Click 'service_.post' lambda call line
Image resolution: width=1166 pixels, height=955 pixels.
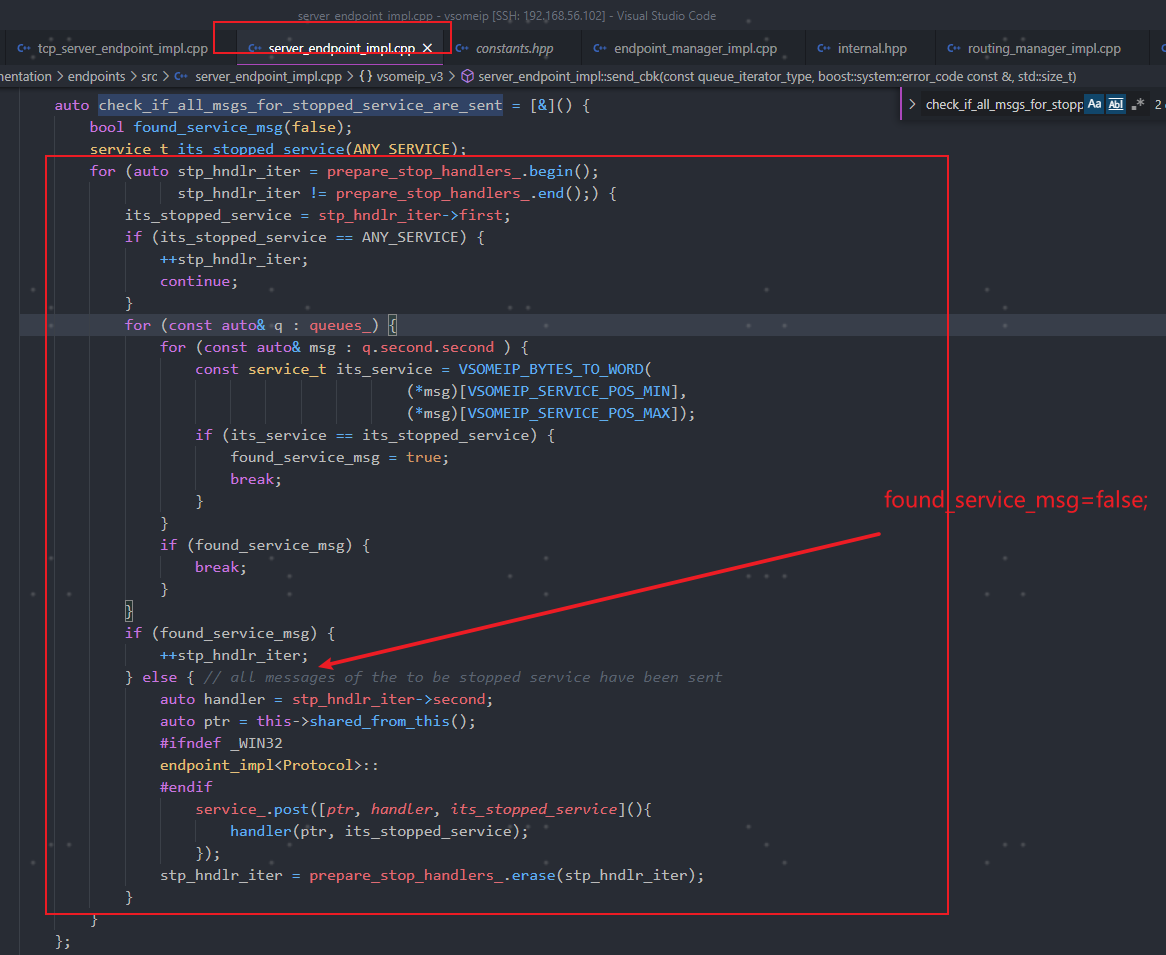(x=423, y=809)
